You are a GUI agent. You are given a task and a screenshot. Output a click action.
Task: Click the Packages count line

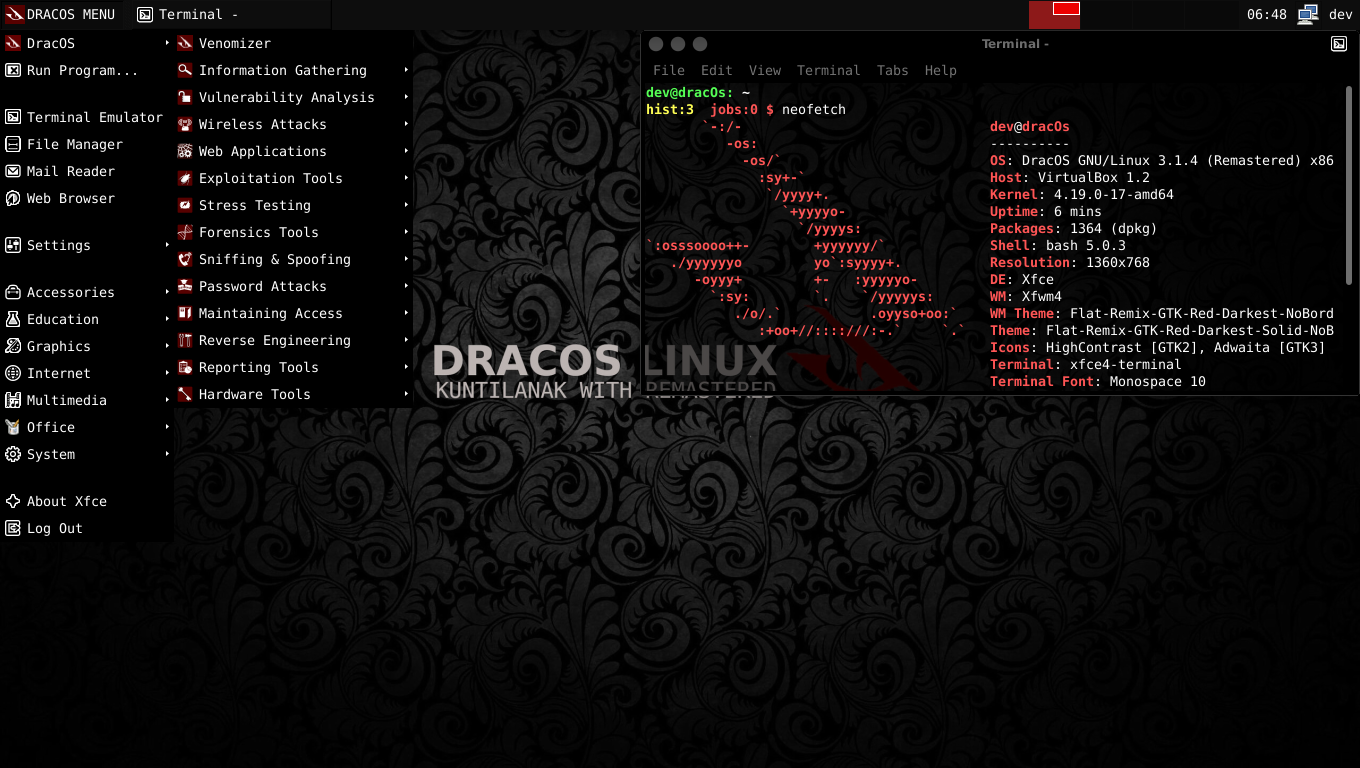(1074, 229)
